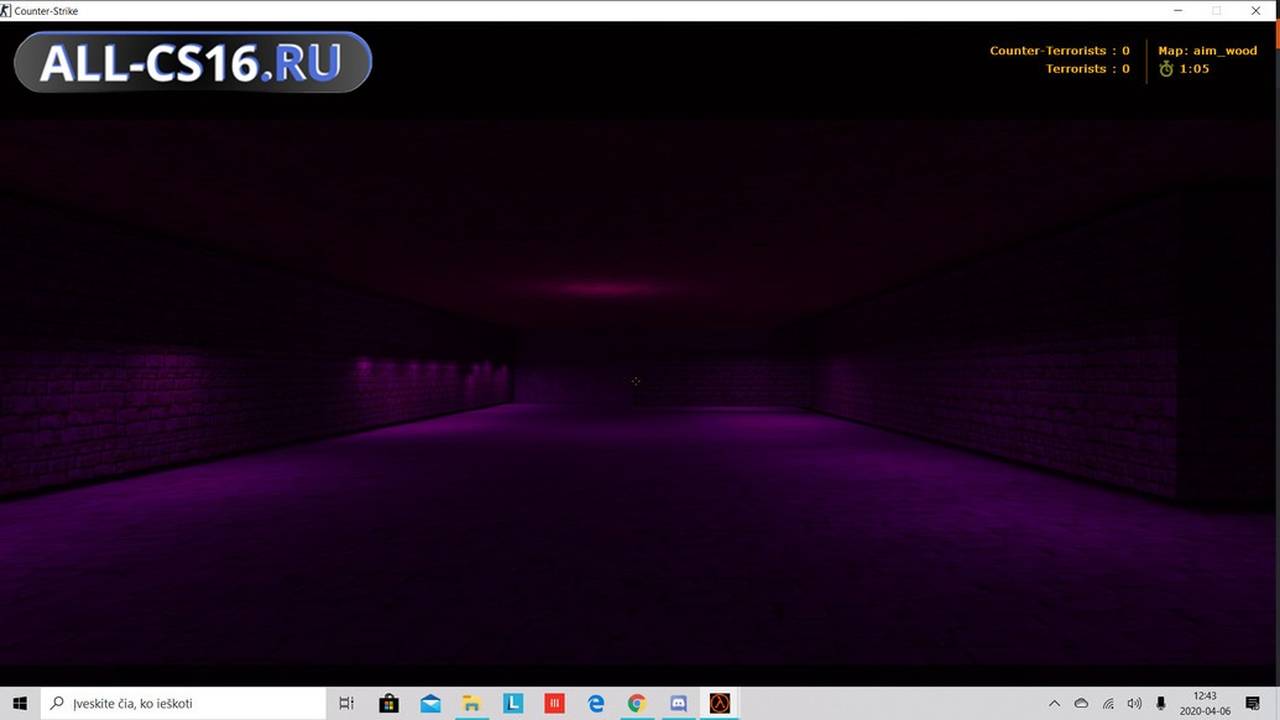
Task: Select the Half-Life Counter-Strike taskbar icon
Action: [720, 703]
